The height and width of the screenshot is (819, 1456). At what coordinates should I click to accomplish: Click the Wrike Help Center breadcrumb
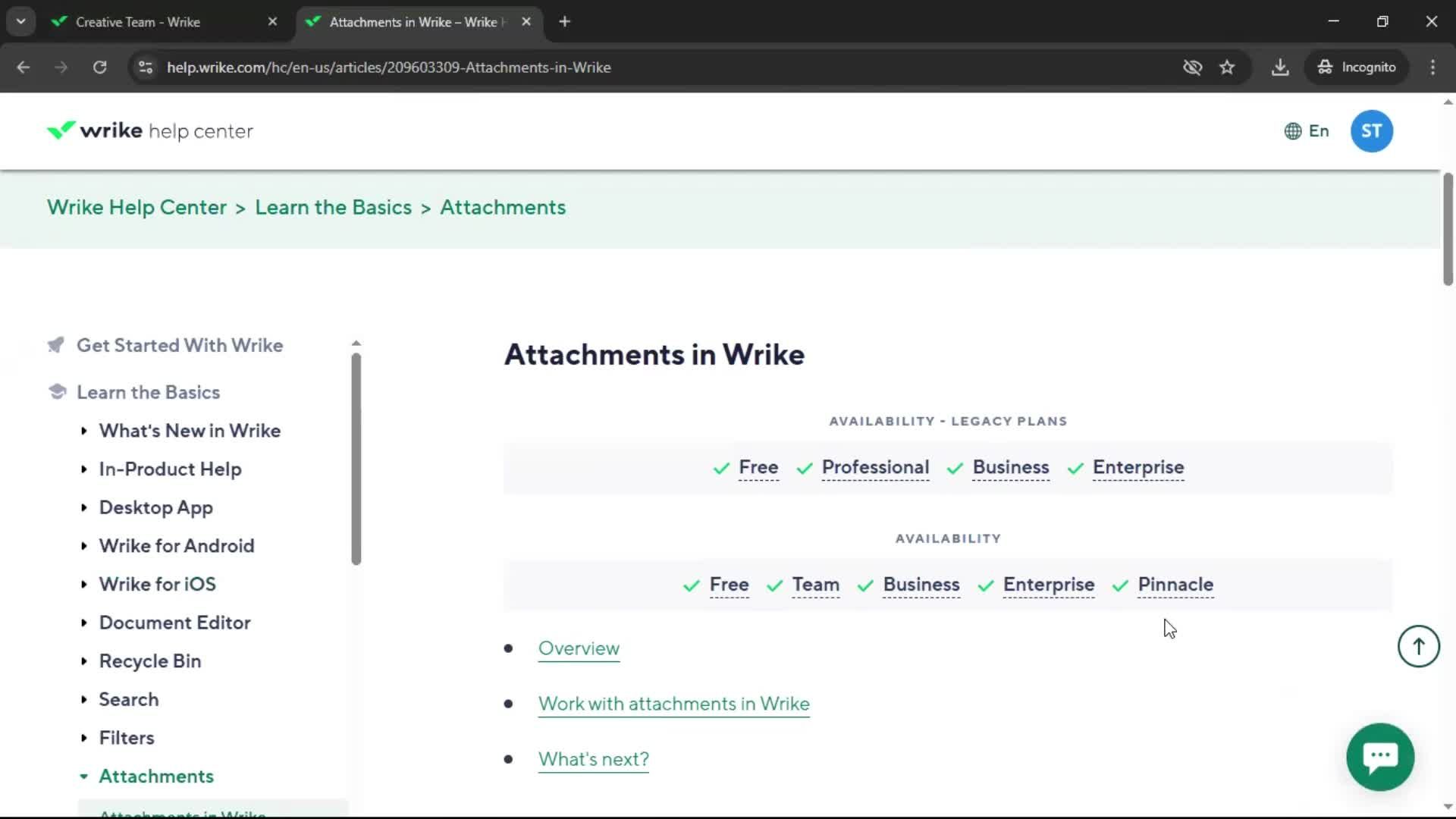(136, 207)
